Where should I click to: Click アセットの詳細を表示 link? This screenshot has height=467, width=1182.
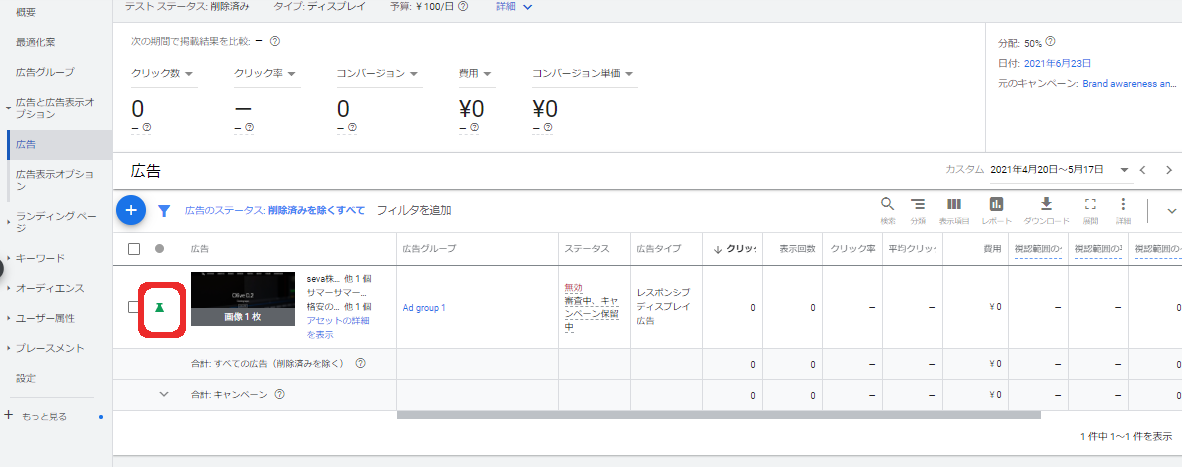click(x=338, y=328)
